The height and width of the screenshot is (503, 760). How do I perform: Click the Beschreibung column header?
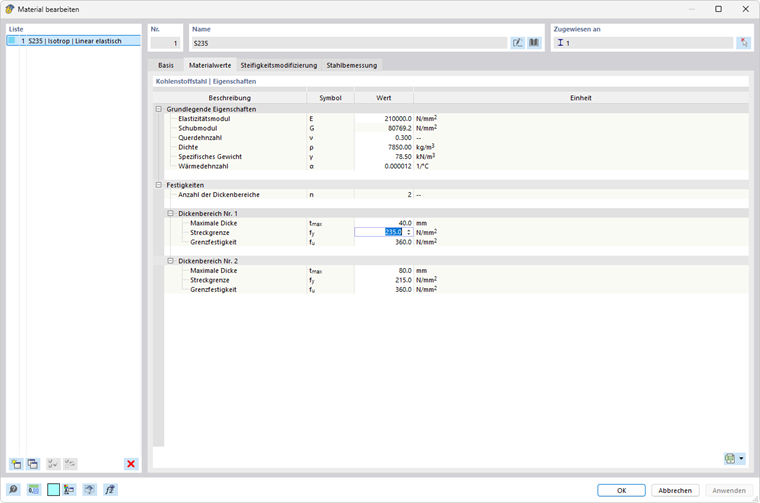tap(230, 98)
